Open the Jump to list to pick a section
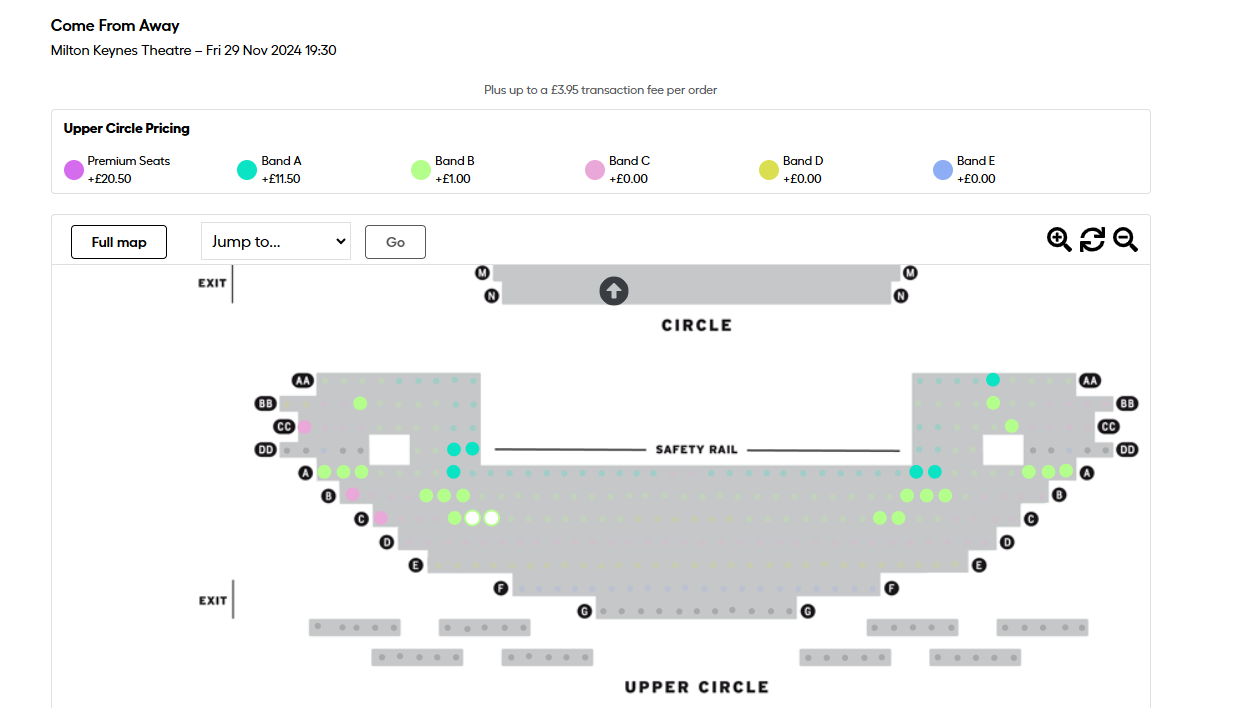 276,241
